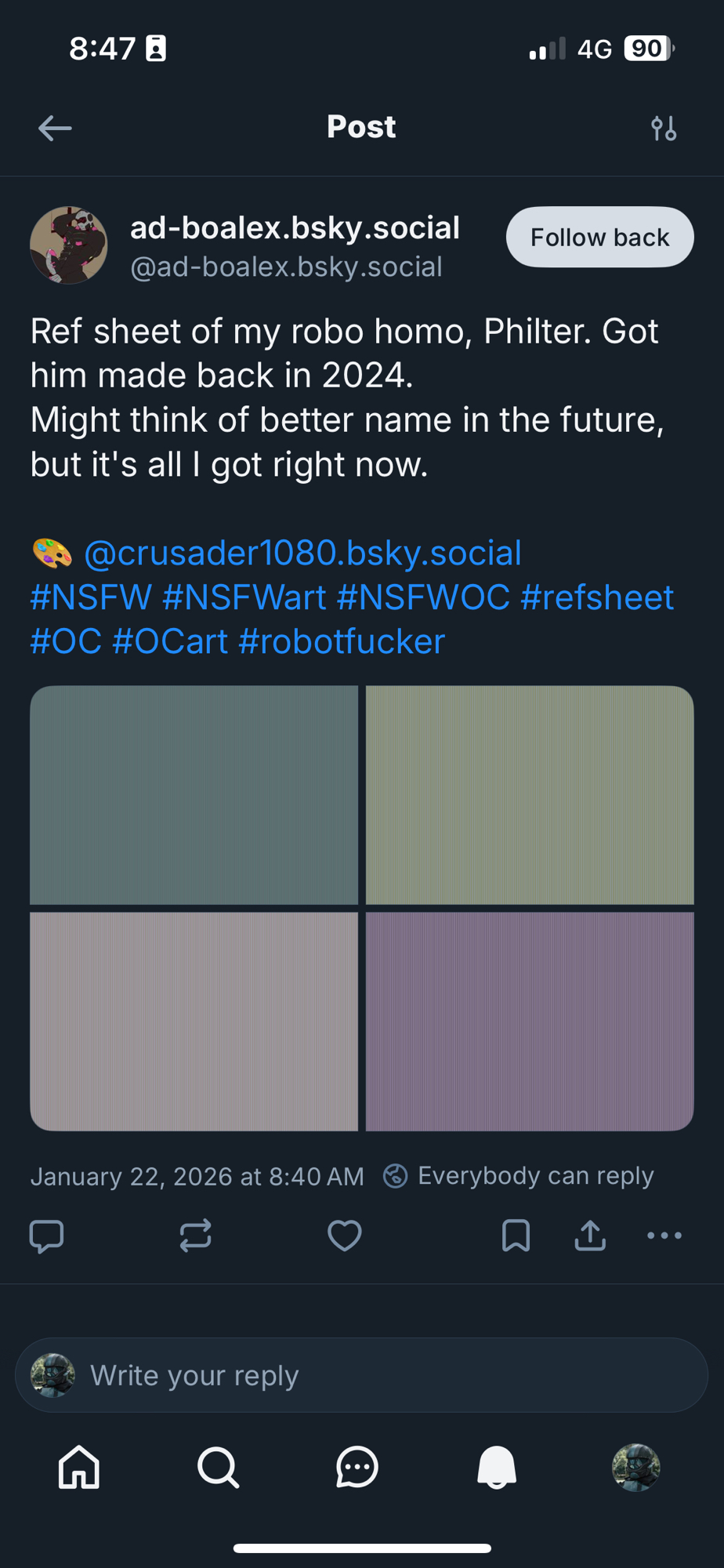Open the three-dot more options menu
This screenshot has height=1568, width=724.
click(664, 1236)
